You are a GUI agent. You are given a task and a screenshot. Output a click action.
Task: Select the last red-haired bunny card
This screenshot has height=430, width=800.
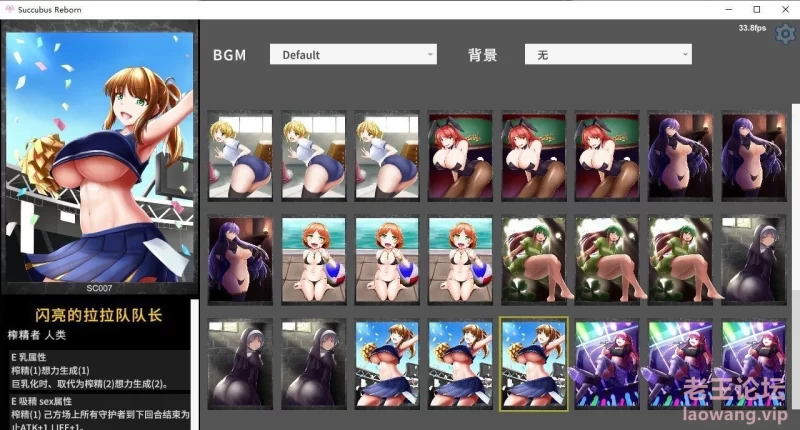(607, 156)
